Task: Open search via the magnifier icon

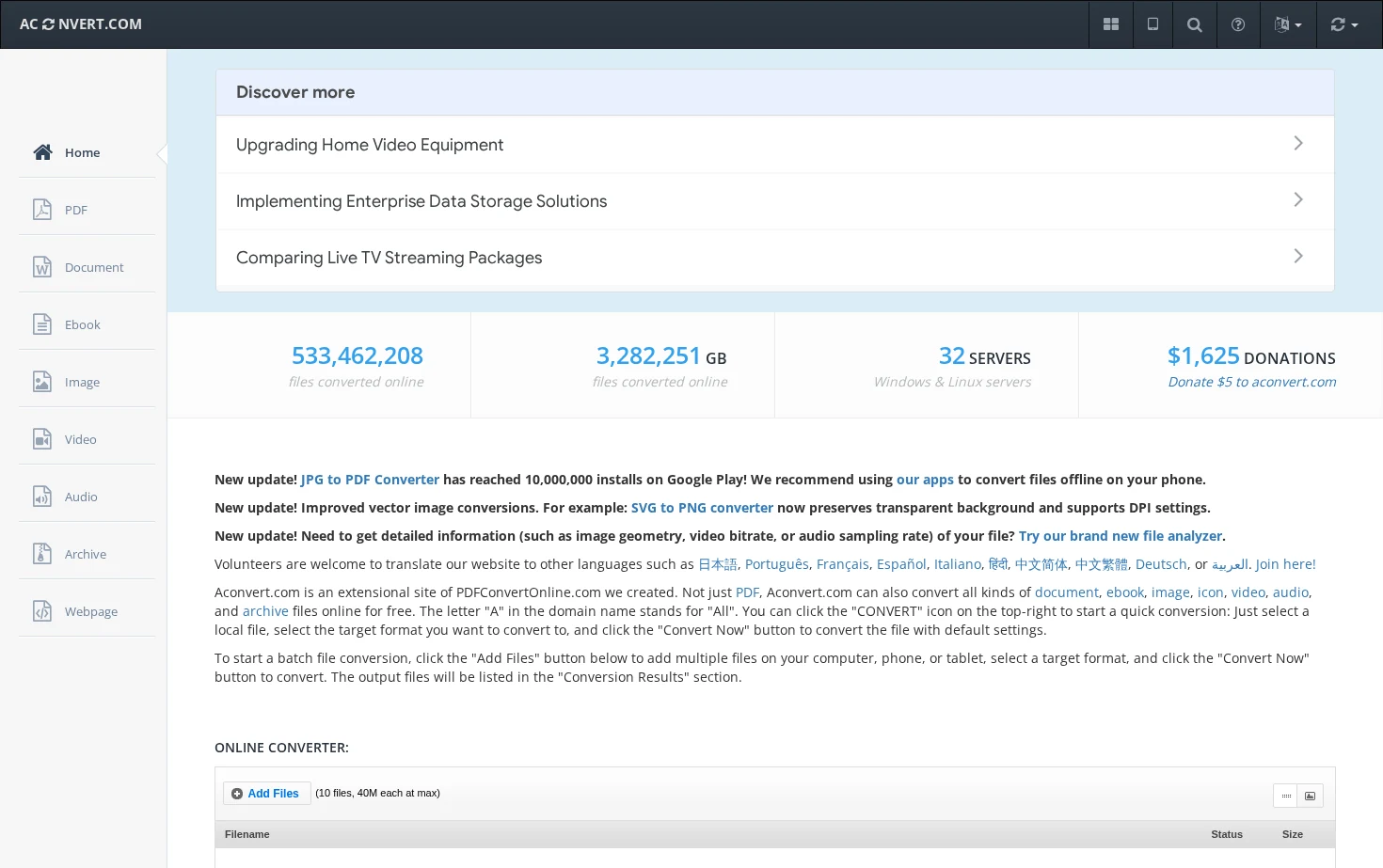Action: coord(1195,24)
